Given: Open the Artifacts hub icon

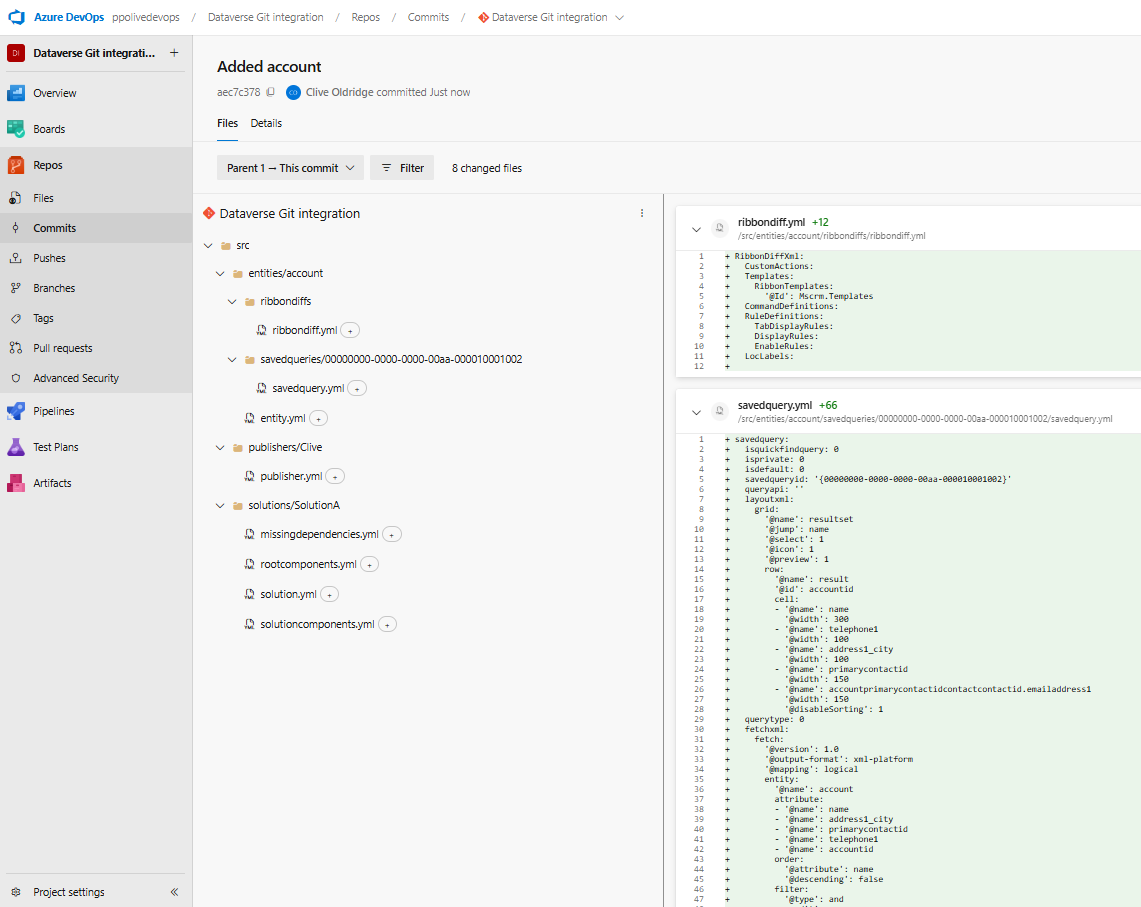Looking at the screenshot, I should tap(16, 483).
